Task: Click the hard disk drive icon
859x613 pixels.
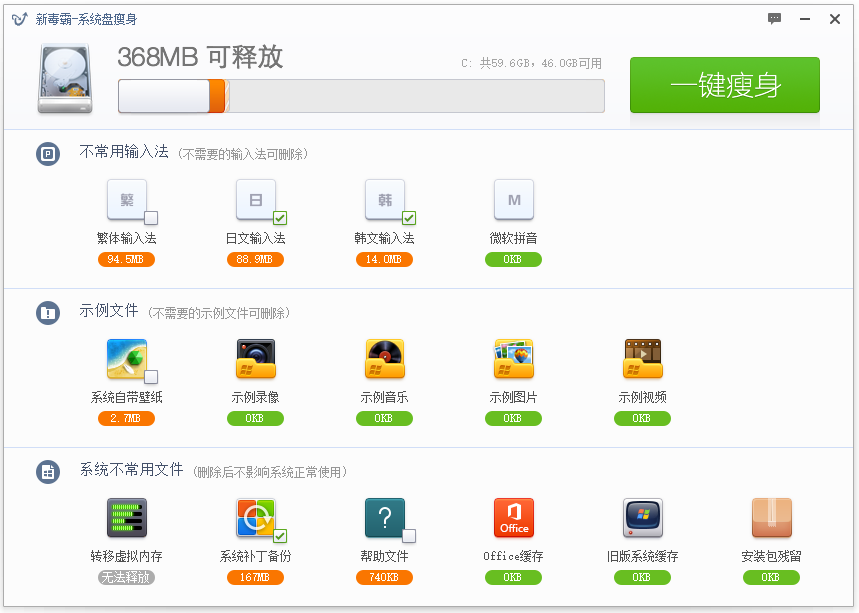Action: pyautogui.click(x=65, y=79)
